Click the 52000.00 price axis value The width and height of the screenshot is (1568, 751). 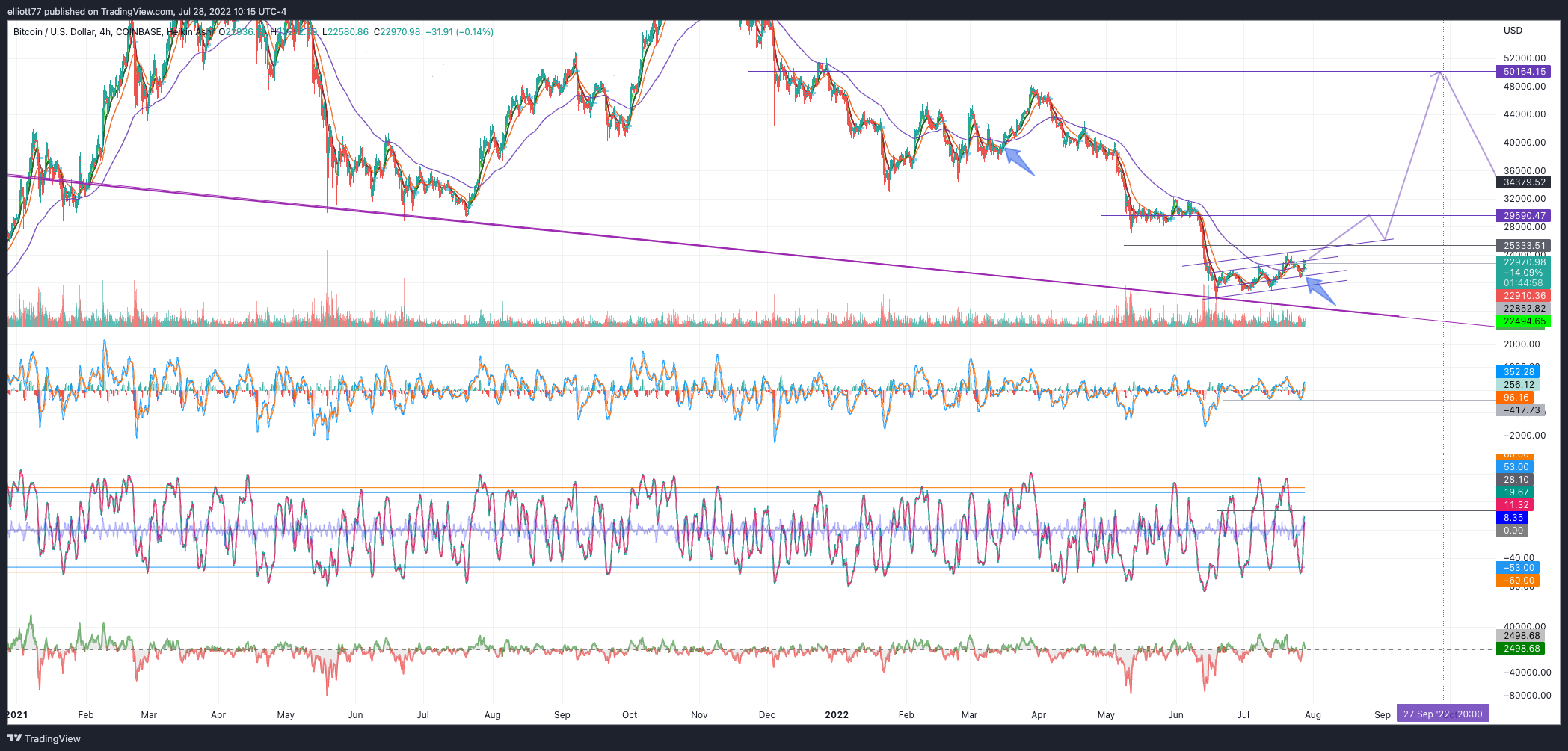[x=1525, y=58]
